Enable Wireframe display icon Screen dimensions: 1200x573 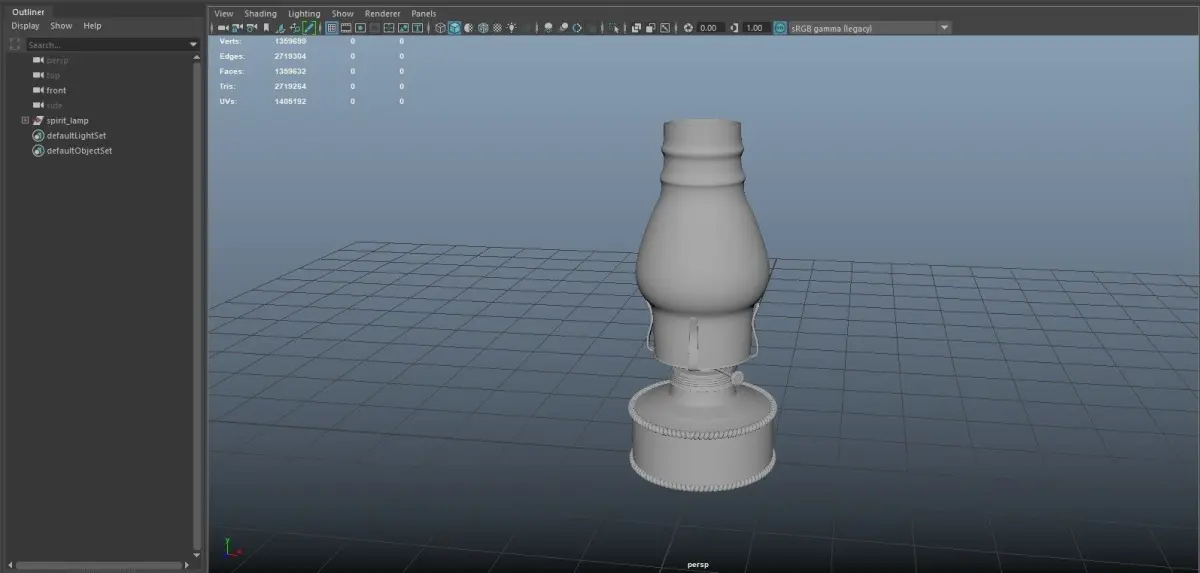[x=440, y=28]
